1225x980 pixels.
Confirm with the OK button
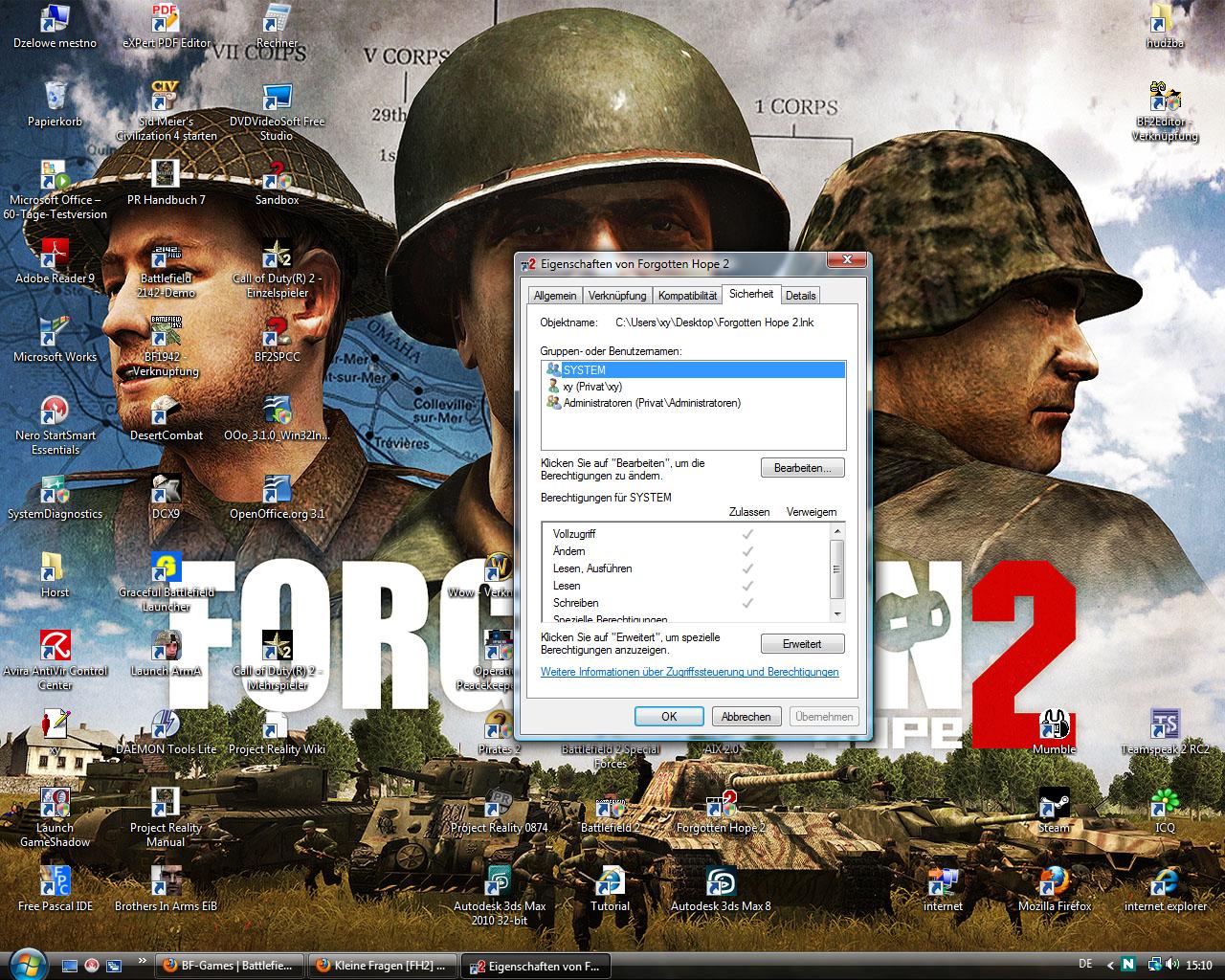point(669,716)
